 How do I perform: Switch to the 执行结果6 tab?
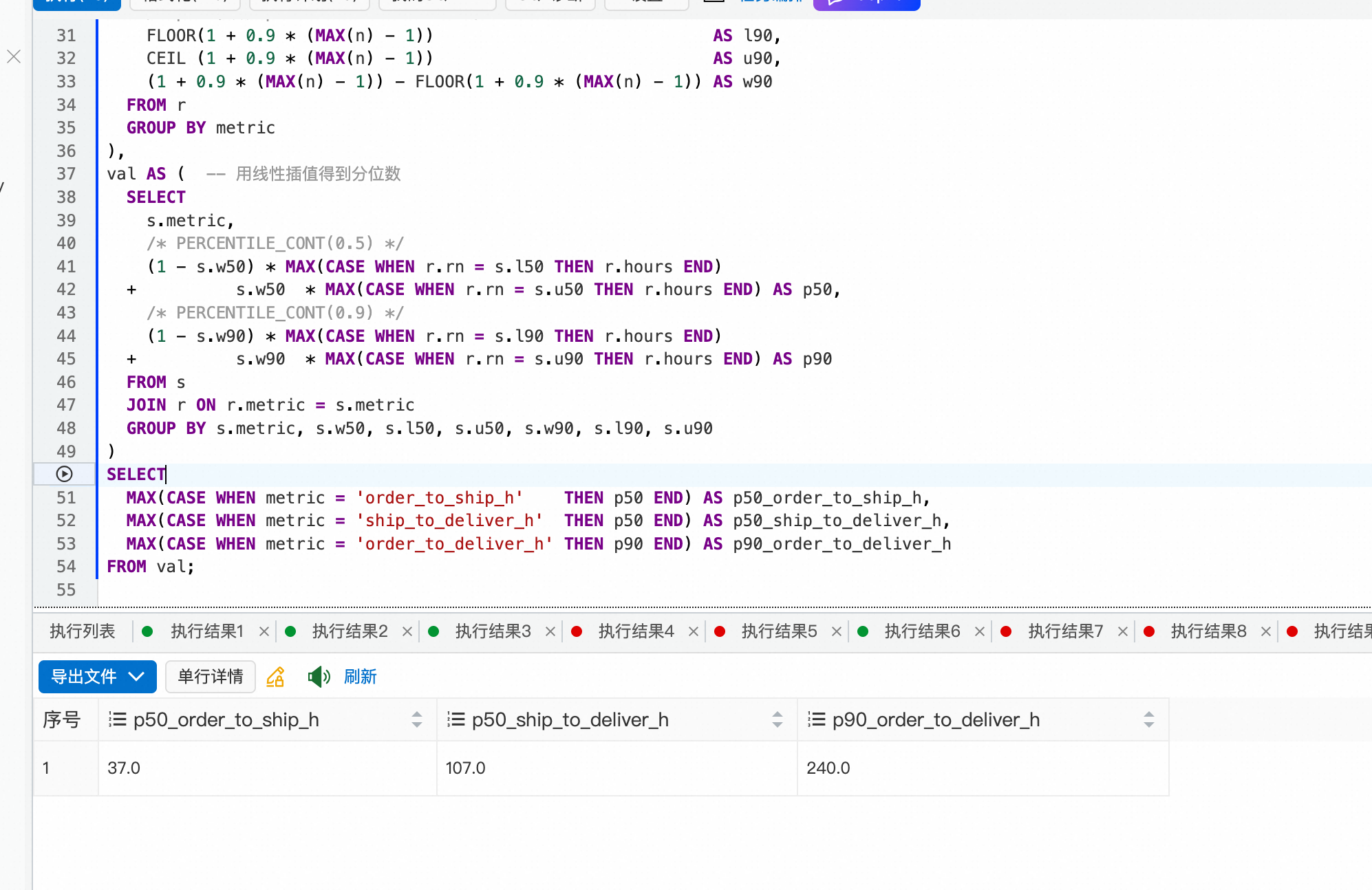[921, 631]
